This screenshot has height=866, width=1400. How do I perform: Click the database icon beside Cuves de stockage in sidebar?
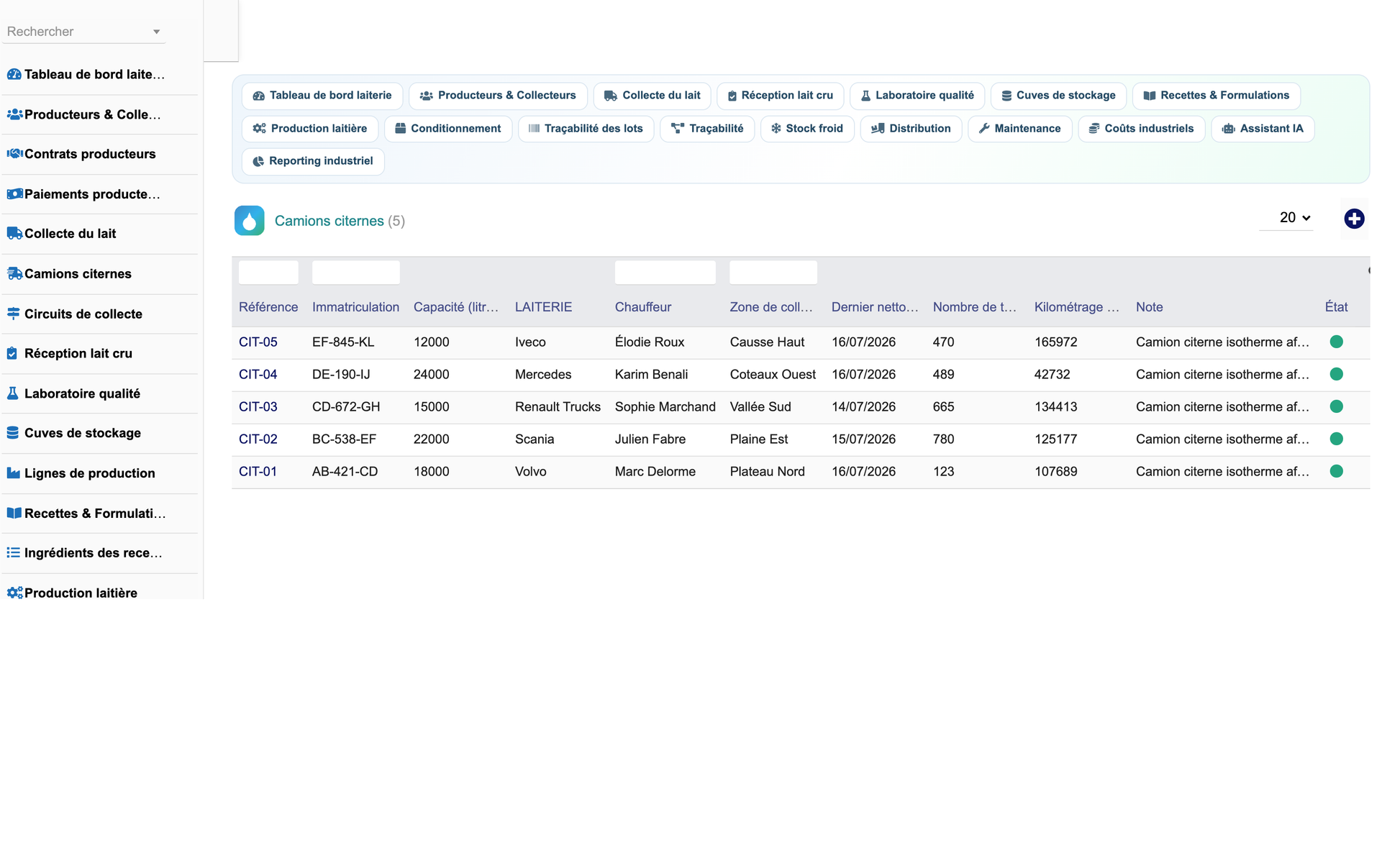click(13, 433)
